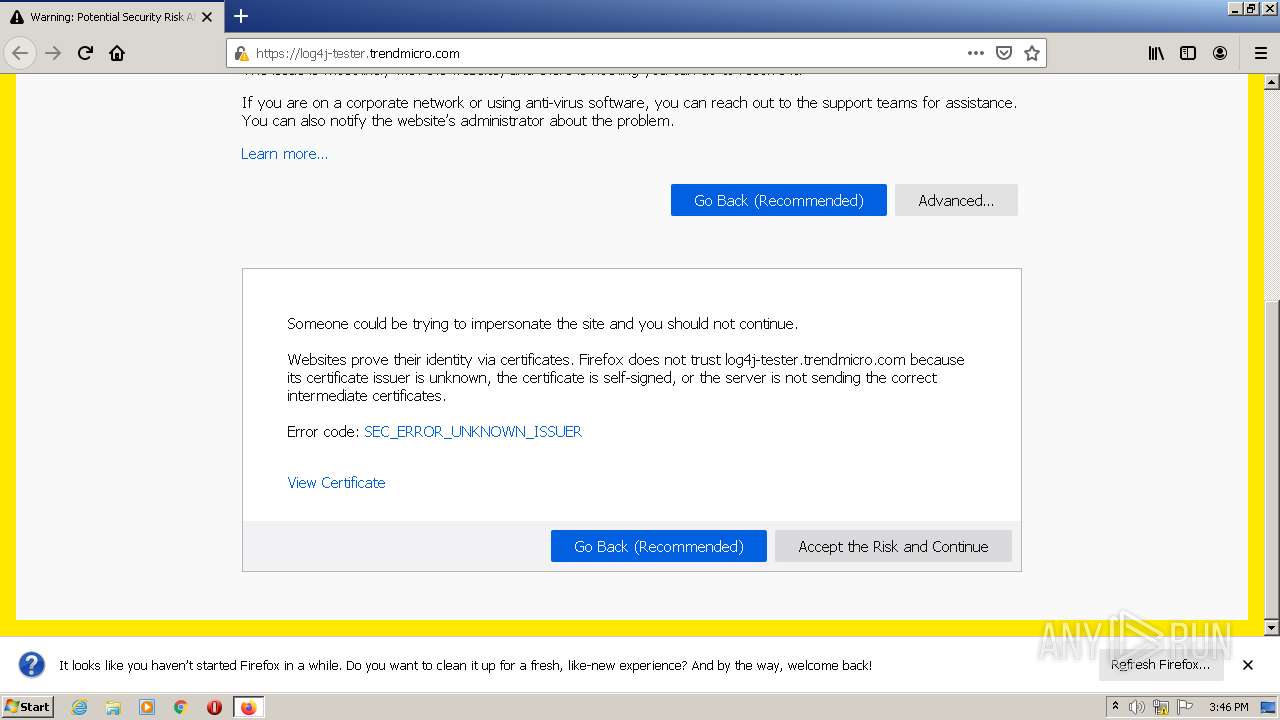Open the Windows Start button
The image size is (1280, 720).
28,706
